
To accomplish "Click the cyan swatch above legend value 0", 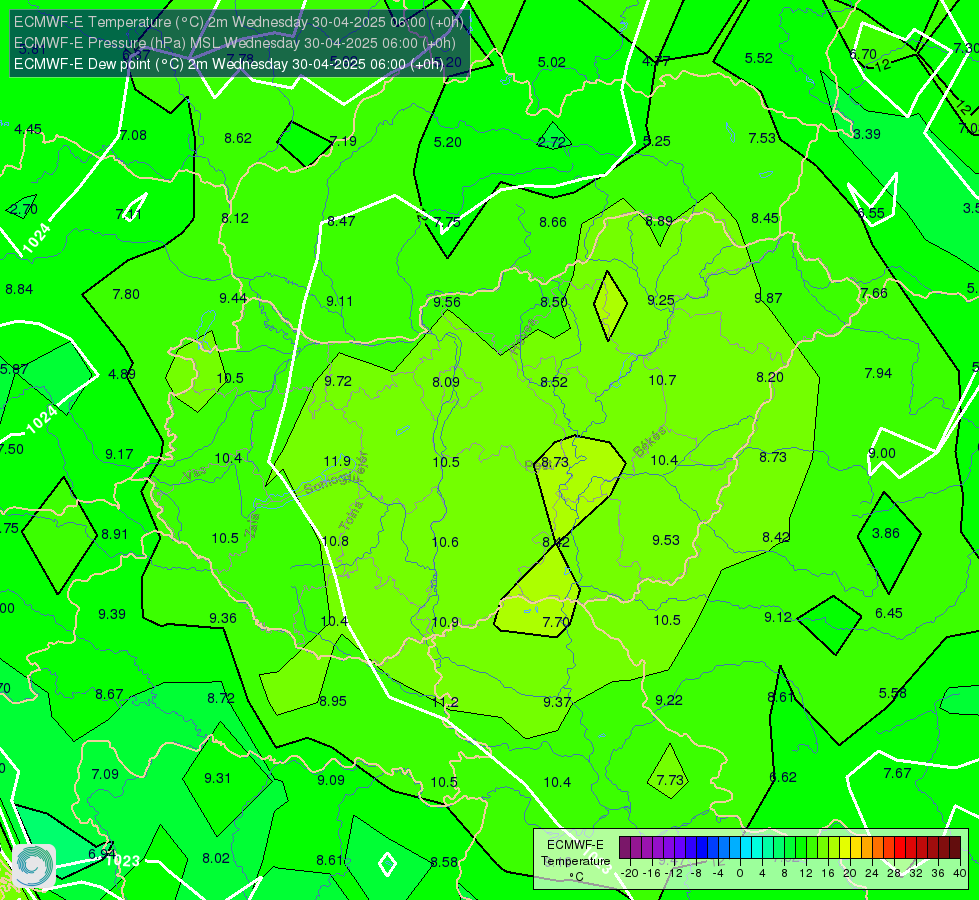I will point(745,848).
